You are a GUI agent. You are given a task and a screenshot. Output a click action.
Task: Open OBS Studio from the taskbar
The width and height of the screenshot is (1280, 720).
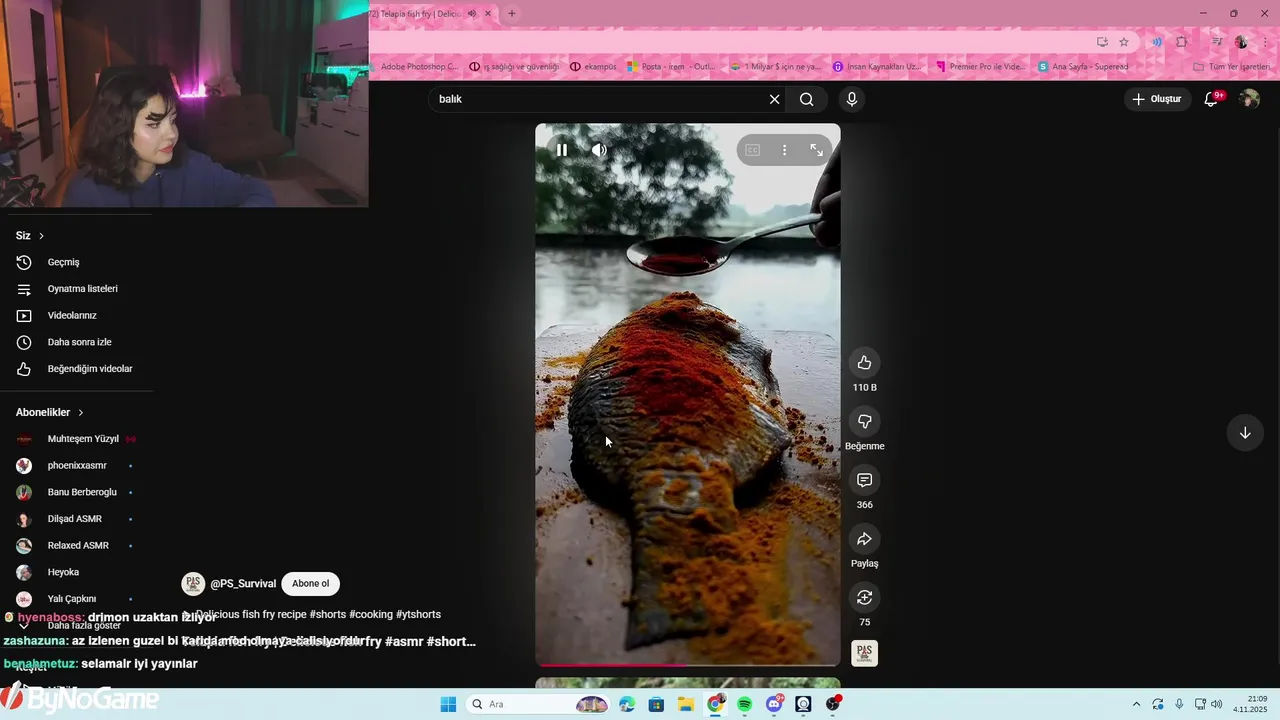(832, 704)
